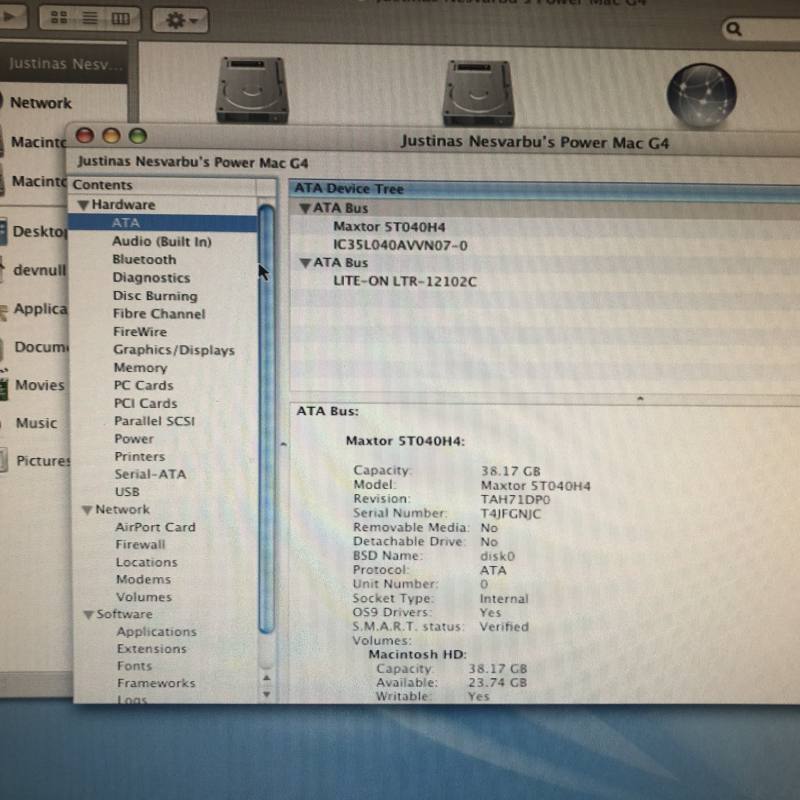Click the Finder search field
800x800 pixels.
[x=761, y=30]
